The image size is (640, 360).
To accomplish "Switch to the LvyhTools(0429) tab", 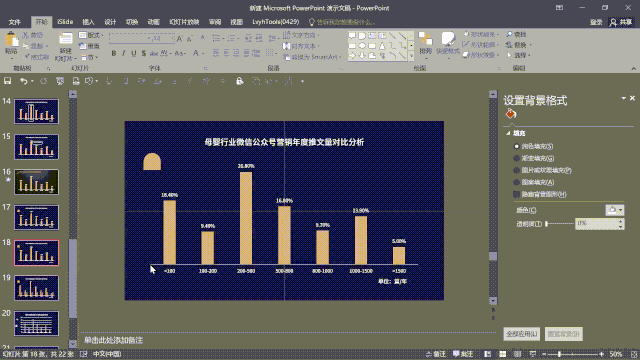I will (x=276, y=22).
